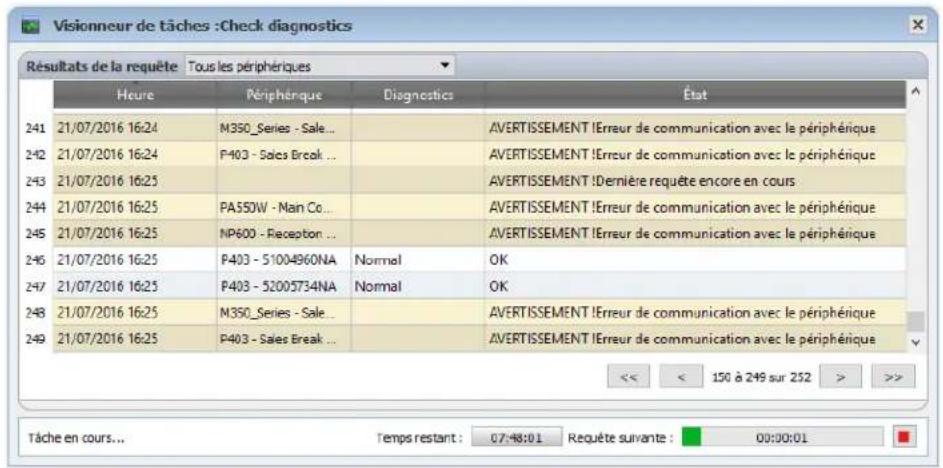Click the 'Normal' diagnostics cell in row 247
Viewport: 943px width, 468px height.
point(419,287)
